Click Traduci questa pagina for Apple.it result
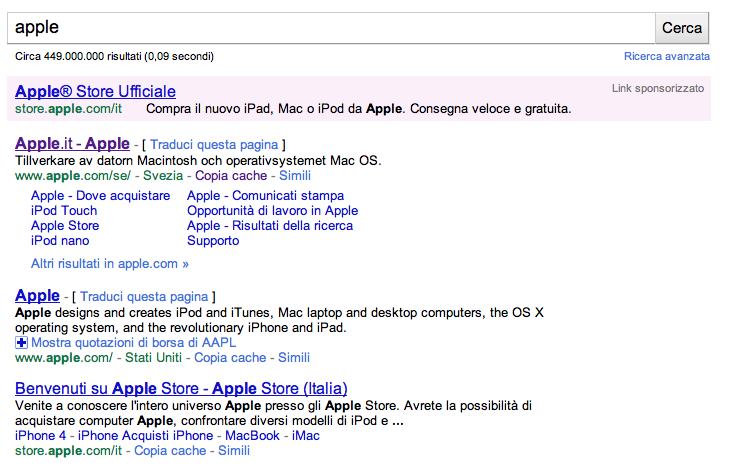This screenshot has height=468, width=730. (x=215, y=145)
